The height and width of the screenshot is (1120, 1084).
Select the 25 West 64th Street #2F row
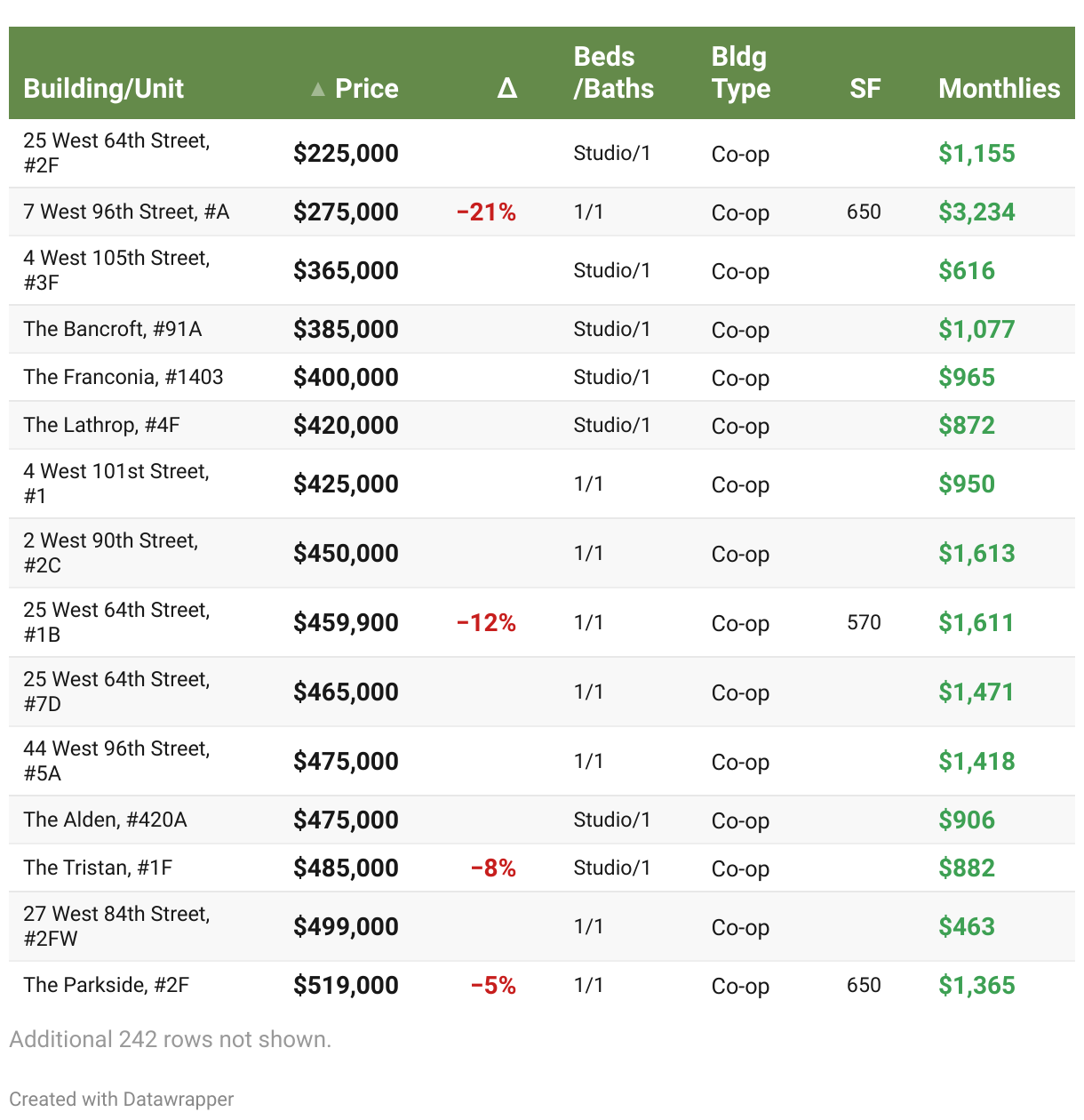116,153
